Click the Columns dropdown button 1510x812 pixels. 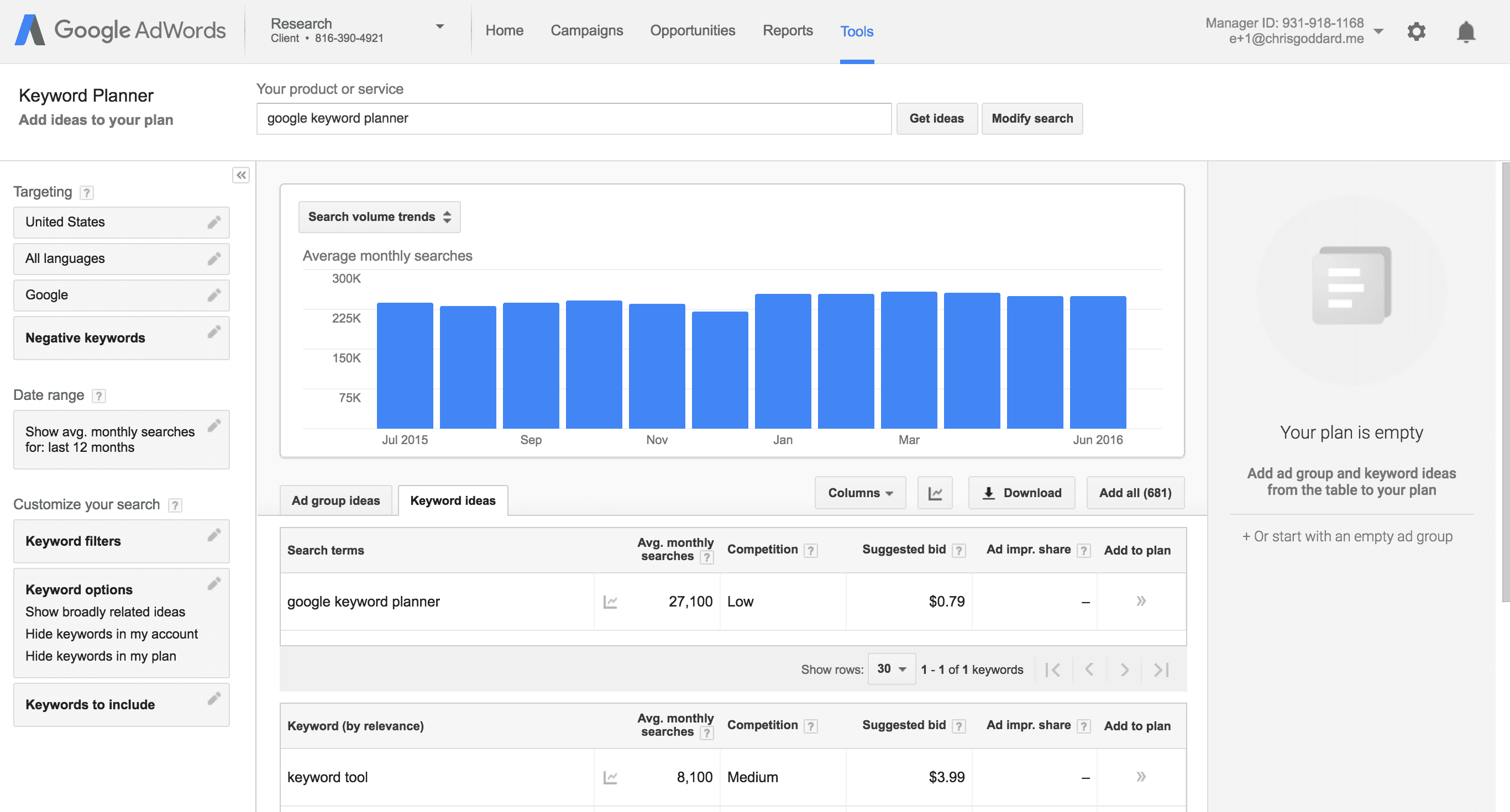click(x=858, y=493)
